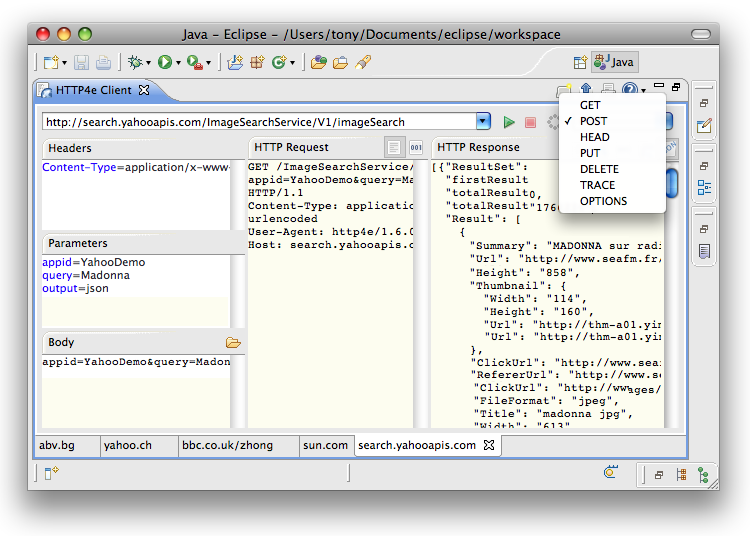Click the Java perspective button
The image size is (750, 536).
point(614,62)
